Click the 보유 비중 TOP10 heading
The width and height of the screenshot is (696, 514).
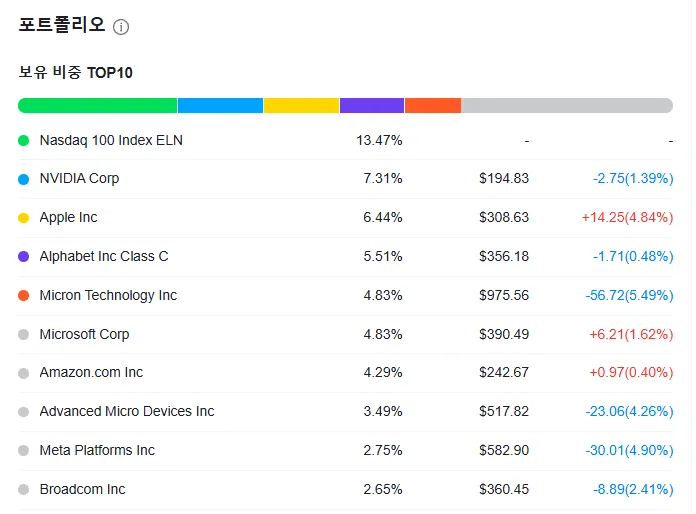tap(75, 72)
